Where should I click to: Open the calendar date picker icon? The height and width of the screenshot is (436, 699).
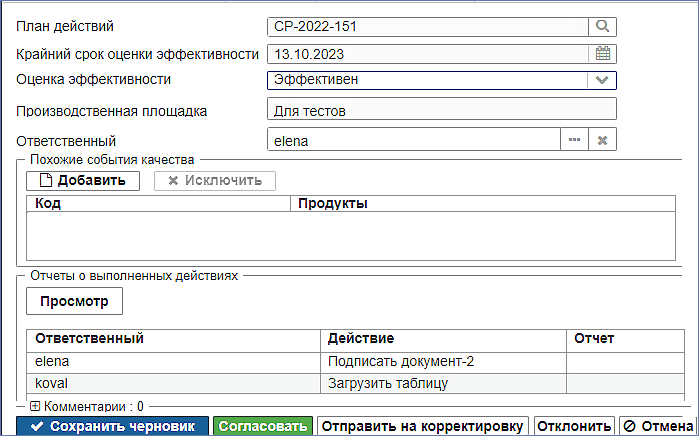click(x=602, y=54)
